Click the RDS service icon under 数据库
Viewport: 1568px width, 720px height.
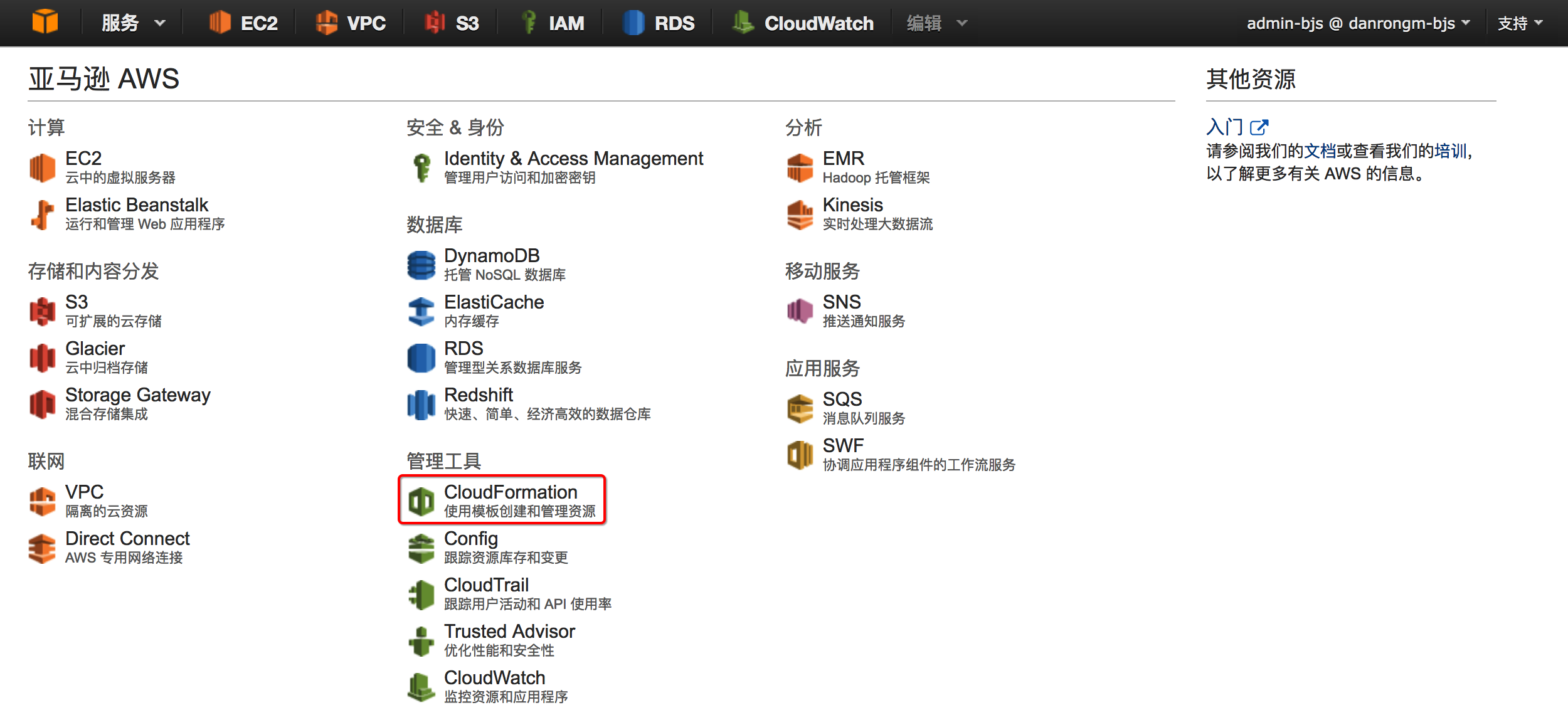[421, 358]
